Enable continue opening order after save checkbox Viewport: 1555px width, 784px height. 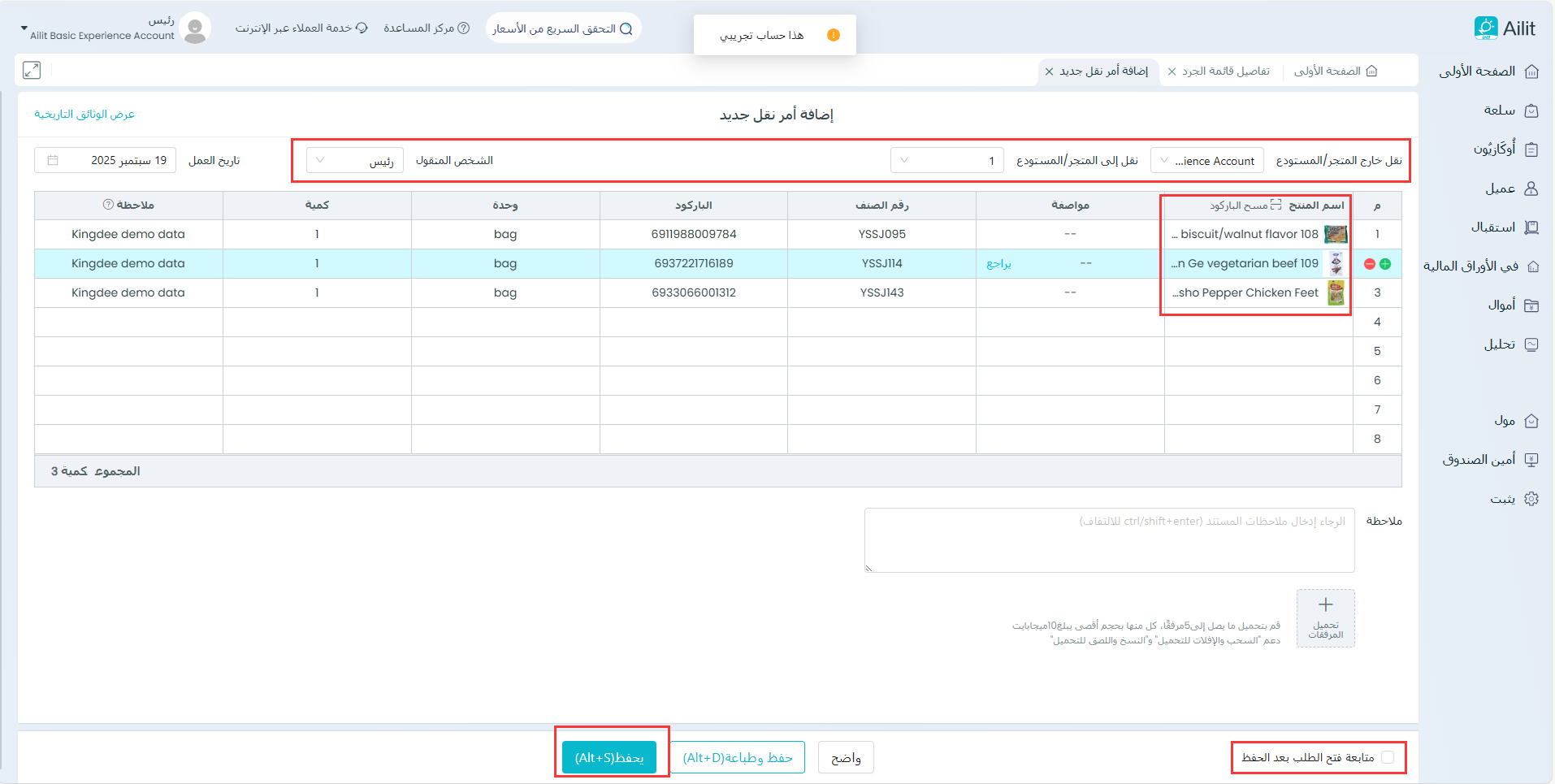point(1388,757)
